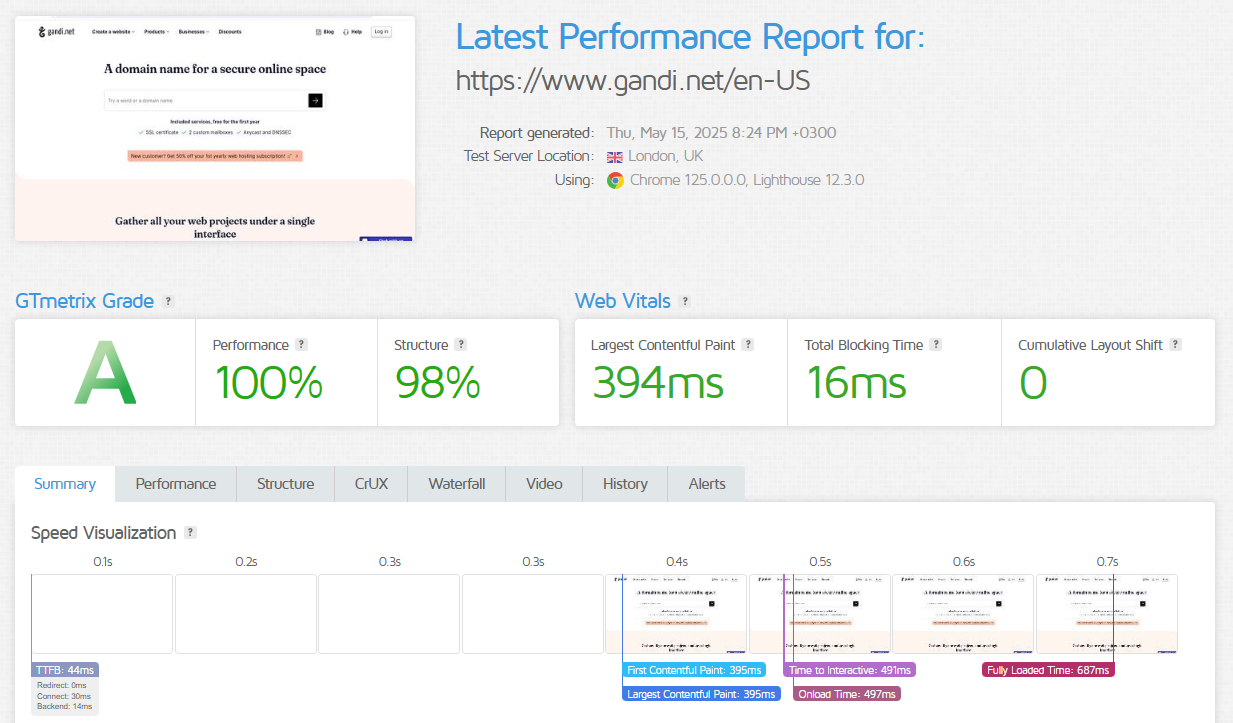
Task: Click the Cumulative Layout Shift value 0
Action: coord(1033,383)
